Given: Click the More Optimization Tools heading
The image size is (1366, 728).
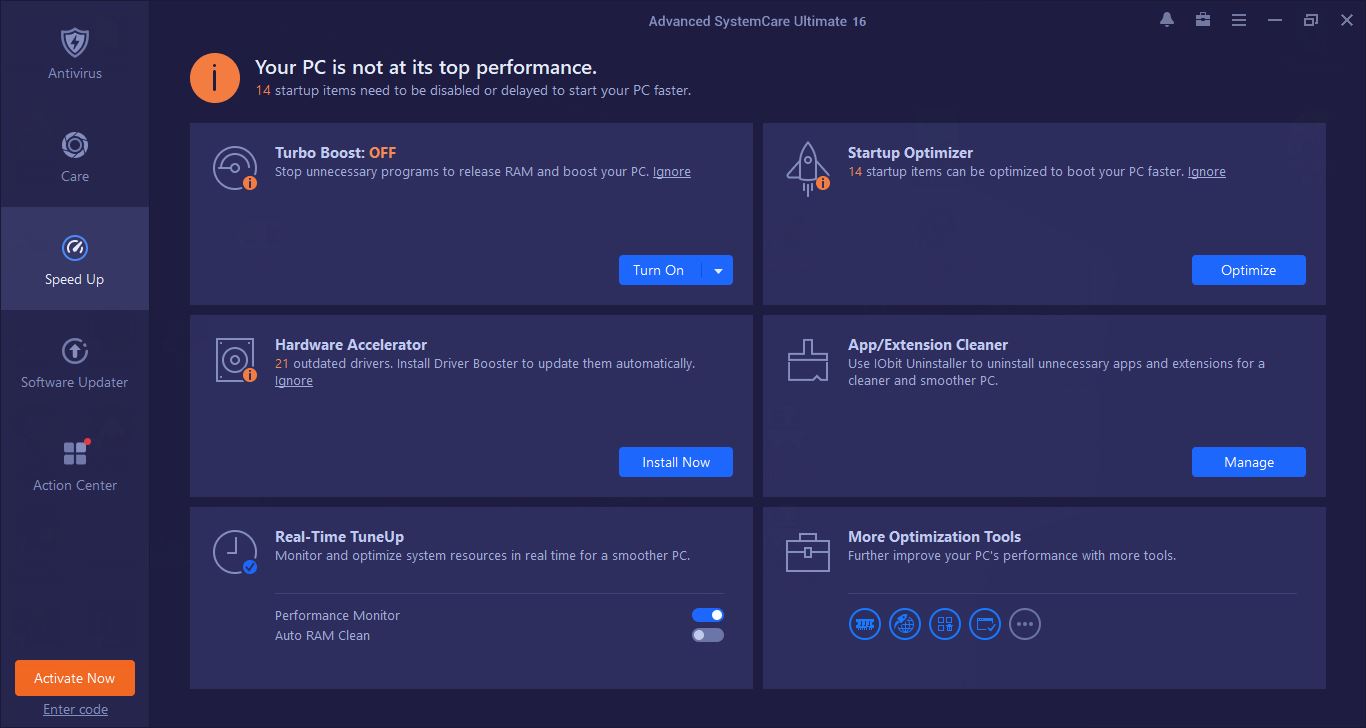Looking at the screenshot, I should (934, 537).
